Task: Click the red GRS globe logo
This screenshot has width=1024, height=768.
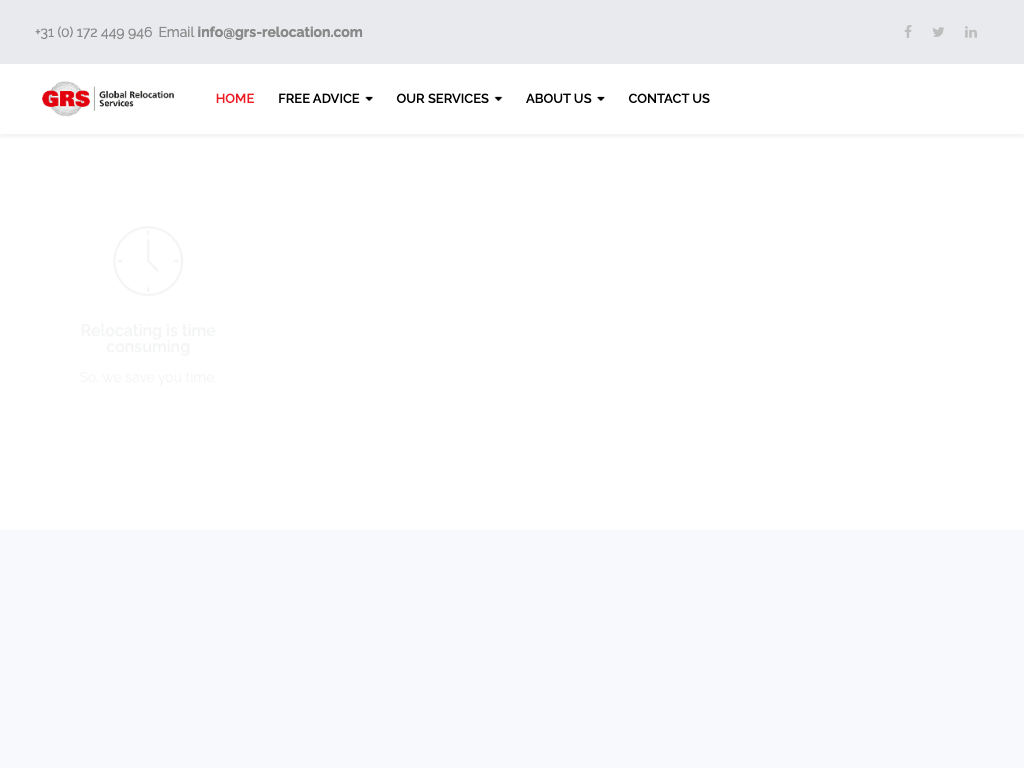Action: [66, 99]
